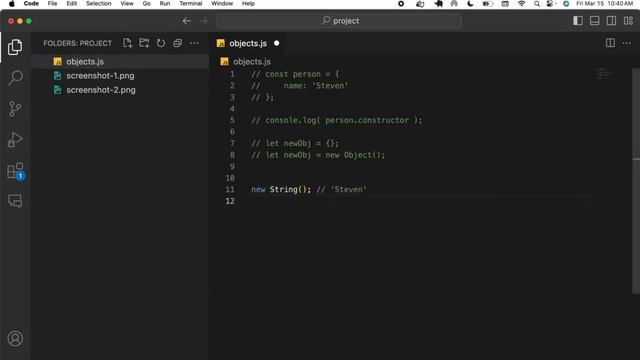Click the project search command center
Screen dimensions: 640x360
tap(339, 21)
